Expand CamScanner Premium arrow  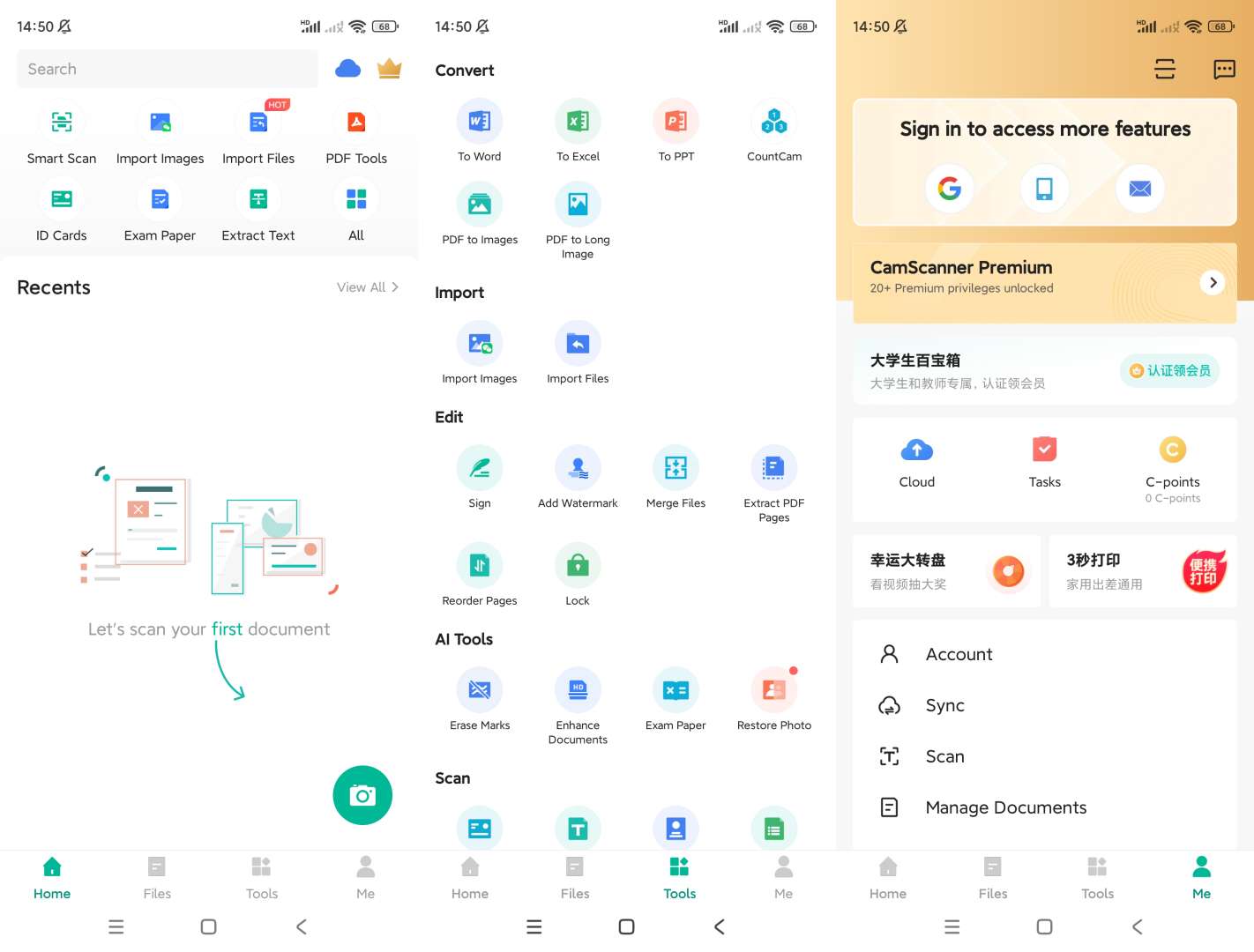(x=1213, y=282)
